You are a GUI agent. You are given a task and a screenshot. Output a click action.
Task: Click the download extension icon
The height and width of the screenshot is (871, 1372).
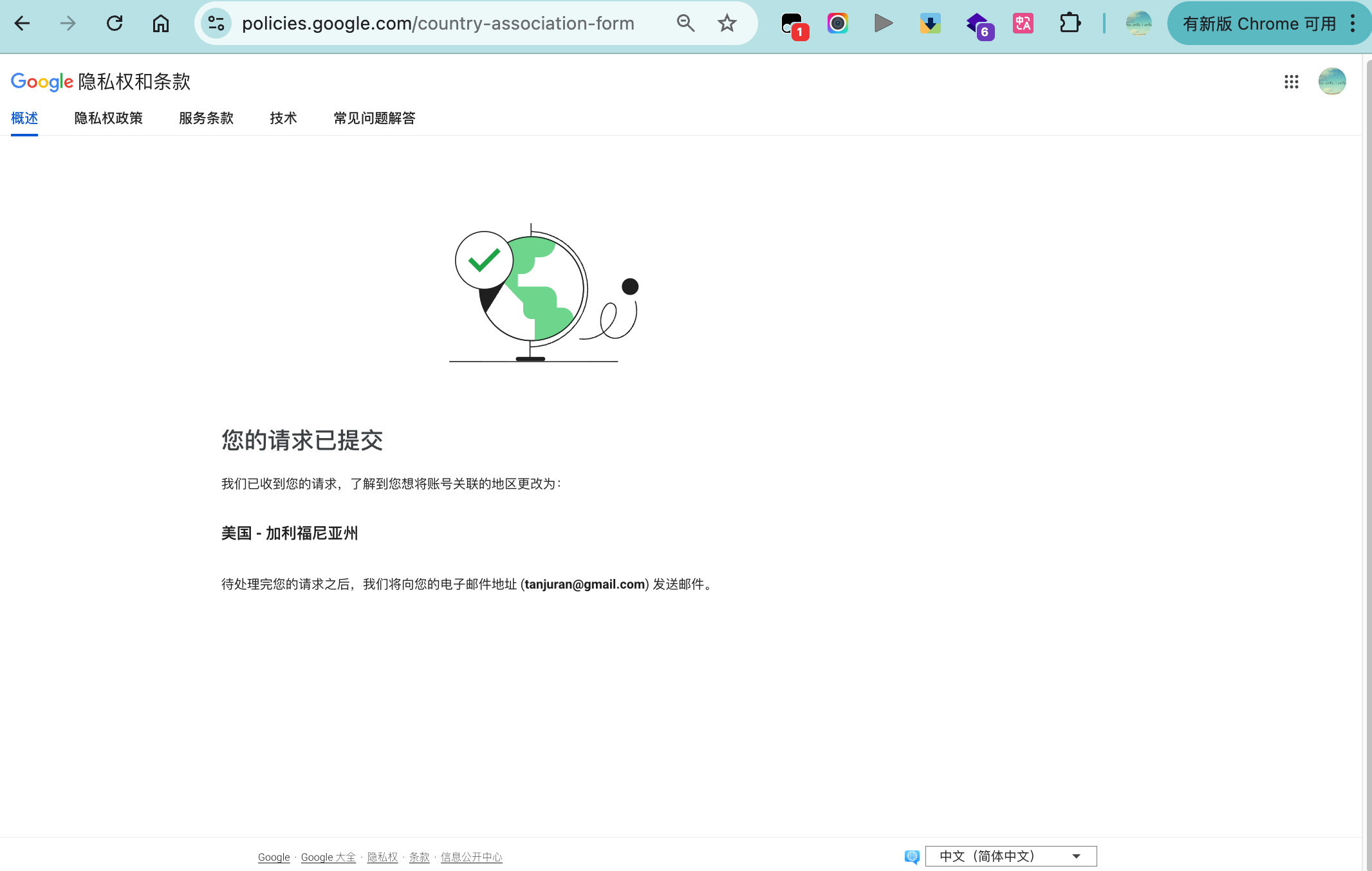(930, 24)
